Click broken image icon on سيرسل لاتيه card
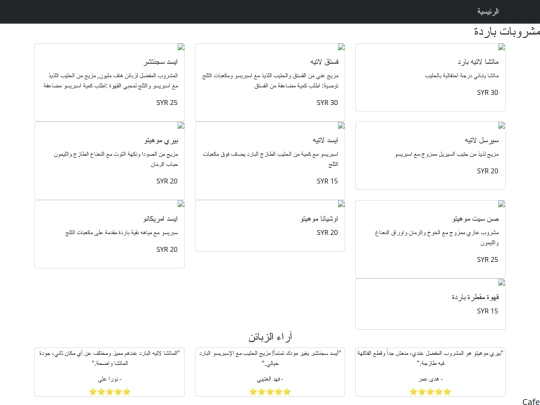The width and height of the screenshot is (540, 405). point(501,126)
